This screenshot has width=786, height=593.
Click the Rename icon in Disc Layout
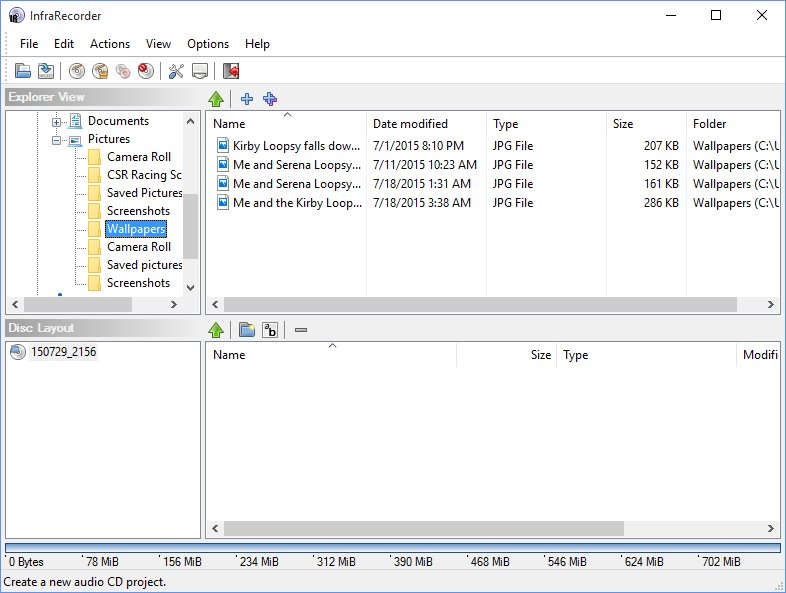point(270,330)
